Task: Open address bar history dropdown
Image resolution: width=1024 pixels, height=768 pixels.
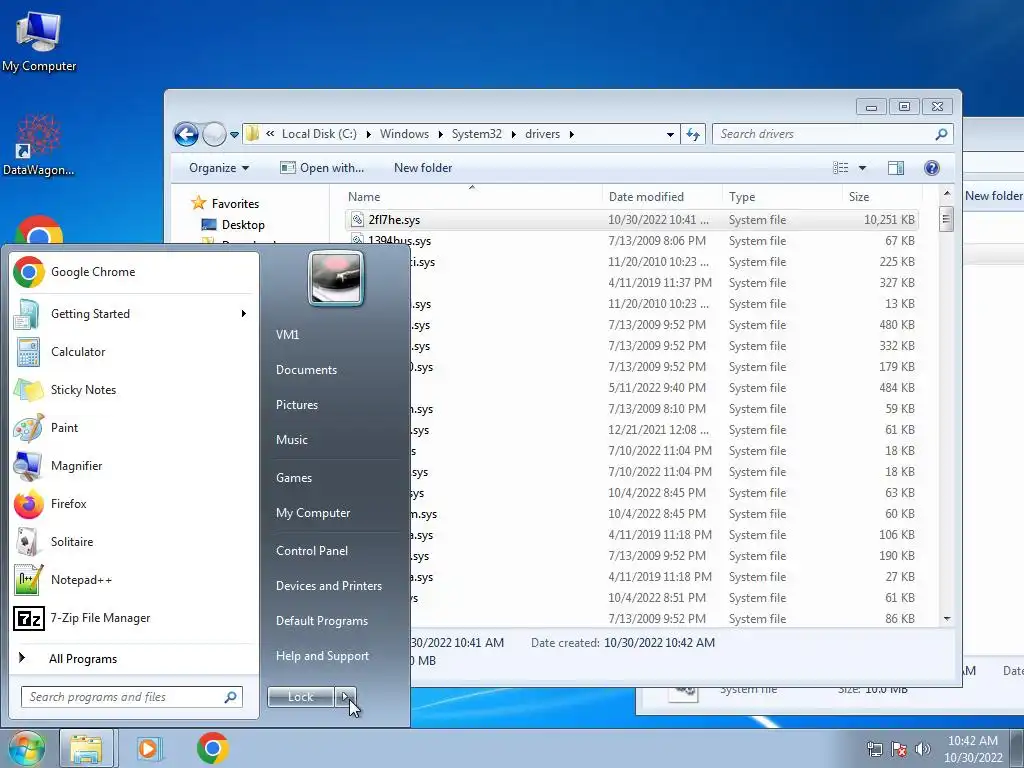Action: 670,135
